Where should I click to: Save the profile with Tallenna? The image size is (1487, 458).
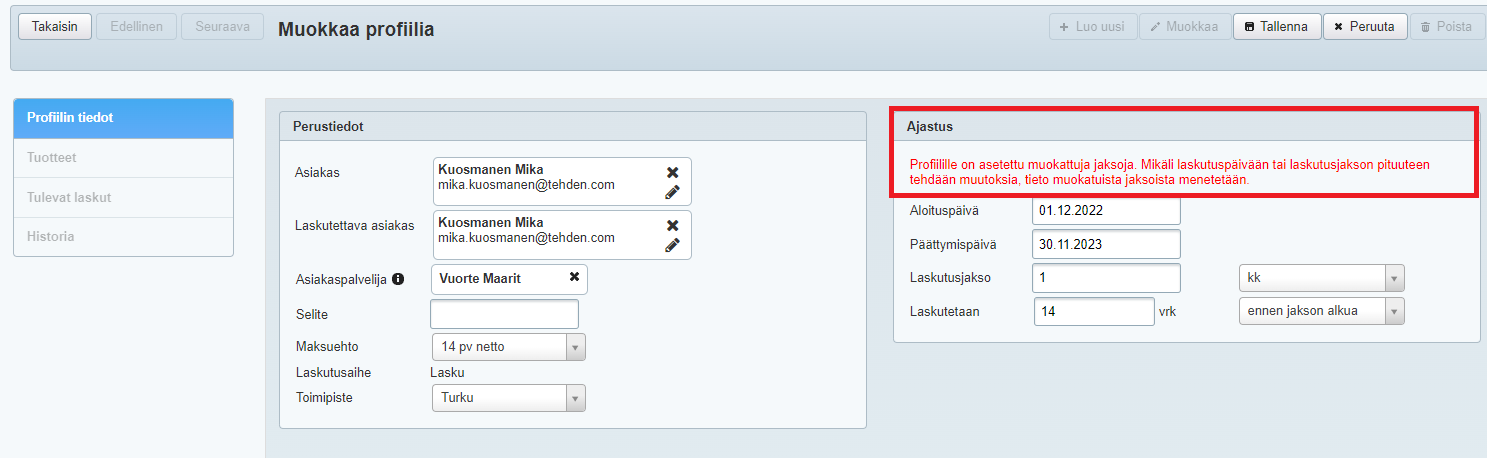(1276, 27)
